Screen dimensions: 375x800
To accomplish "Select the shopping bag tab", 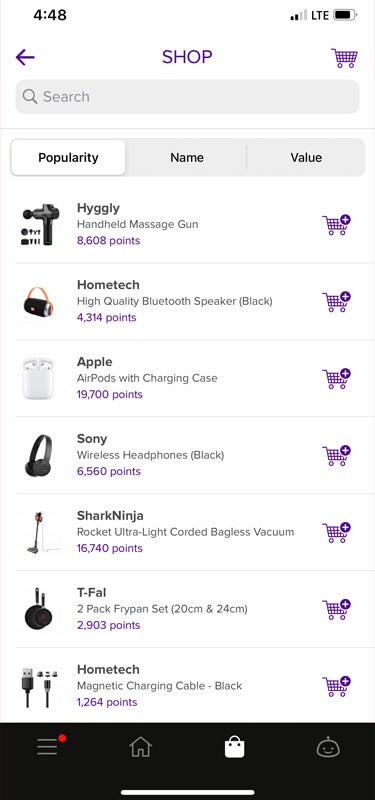I will point(235,747).
